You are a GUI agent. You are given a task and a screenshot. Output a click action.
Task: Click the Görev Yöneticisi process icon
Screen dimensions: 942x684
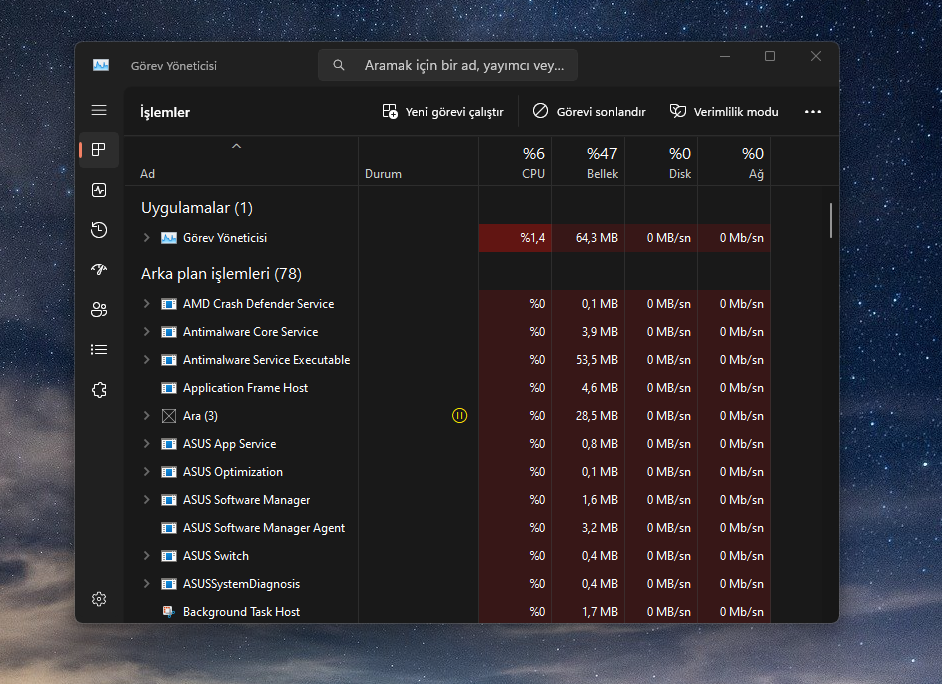(169, 238)
